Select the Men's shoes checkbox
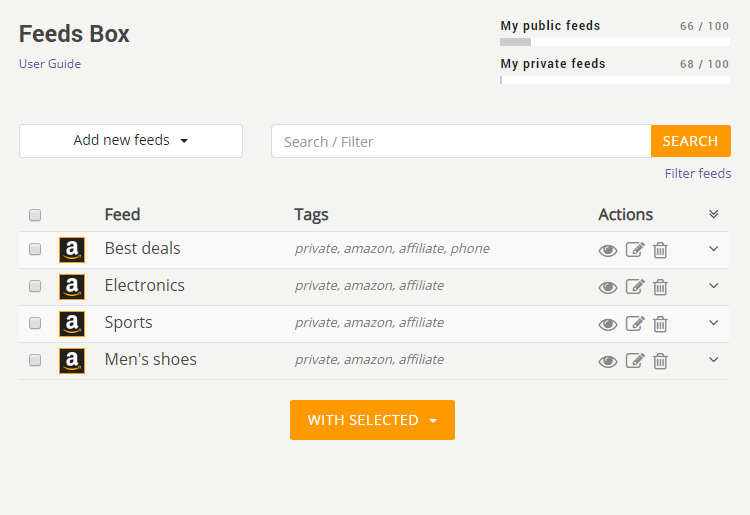 [35, 360]
